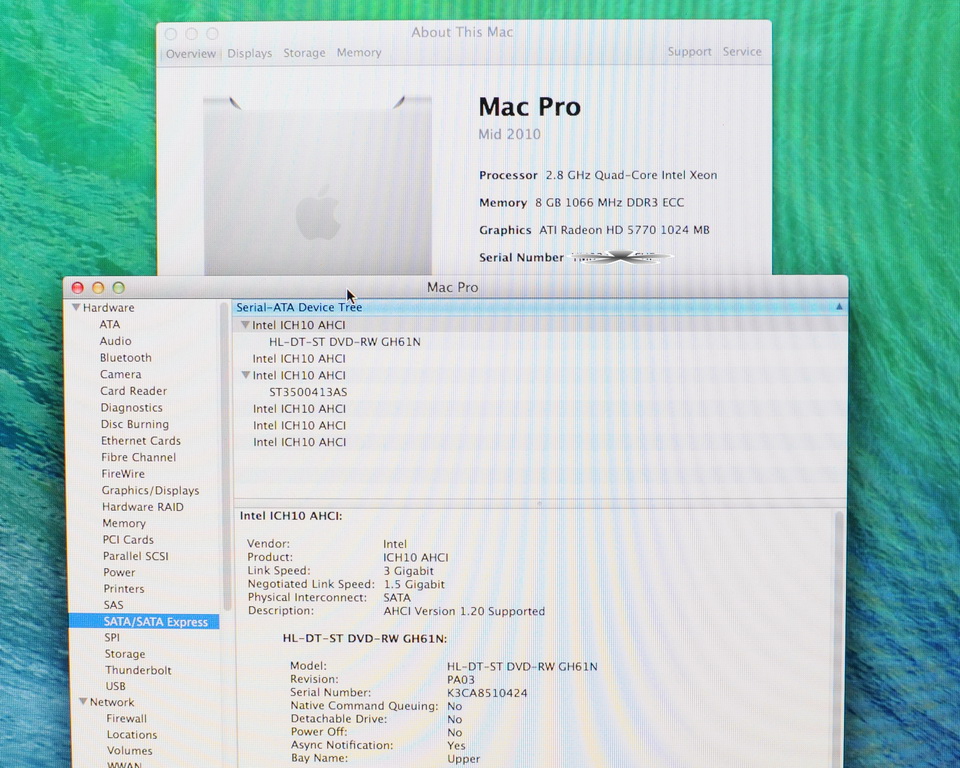The height and width of the screenshot is (768, 960).
Task: Zoom the Mac Pro System Information window
Action: (119, 288)
